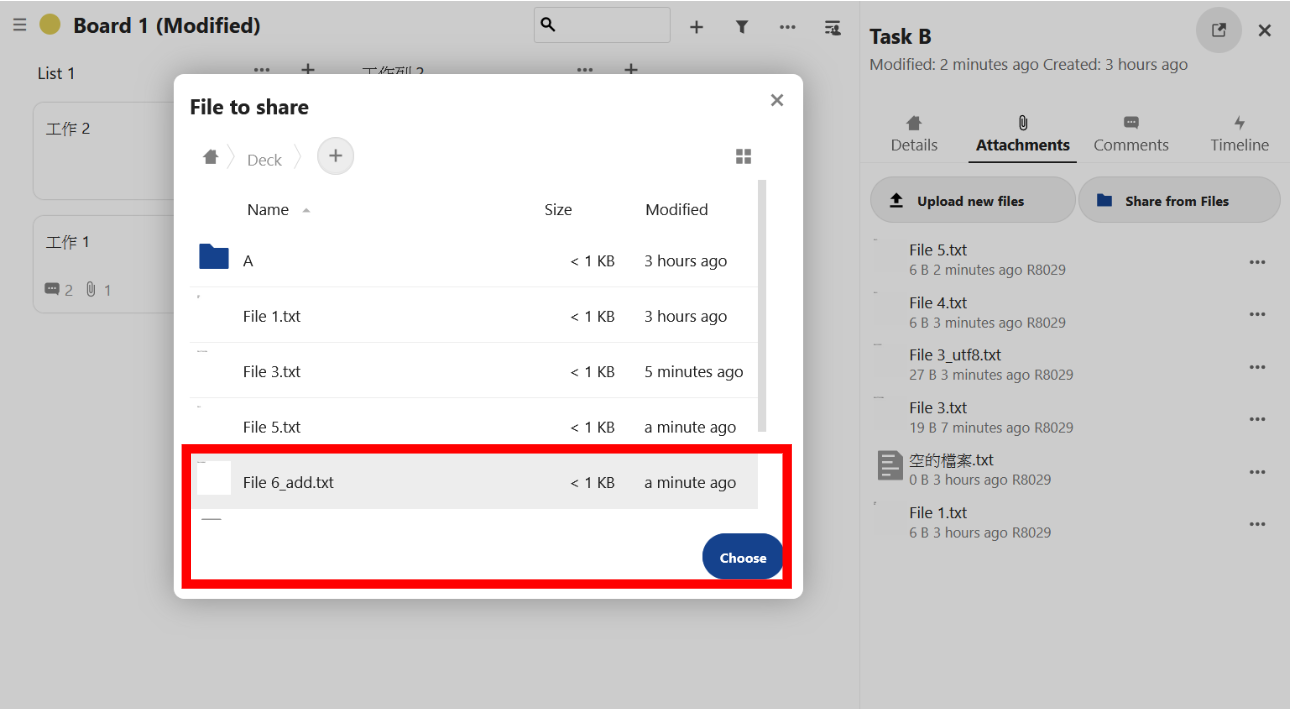
Task: Open the 工作 1 card
Action: pyautogui.click(x=104, y=264)
